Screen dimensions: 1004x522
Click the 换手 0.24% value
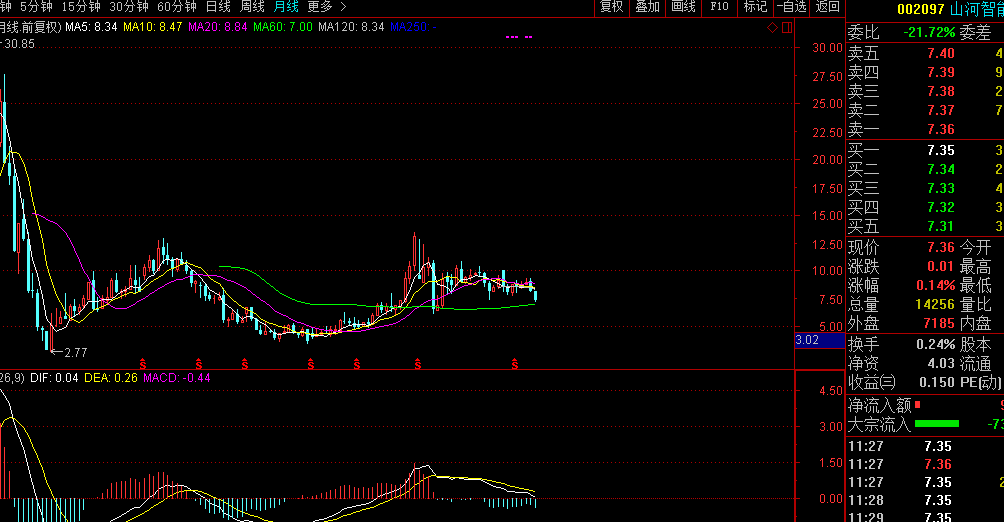(x=935, y=345)
